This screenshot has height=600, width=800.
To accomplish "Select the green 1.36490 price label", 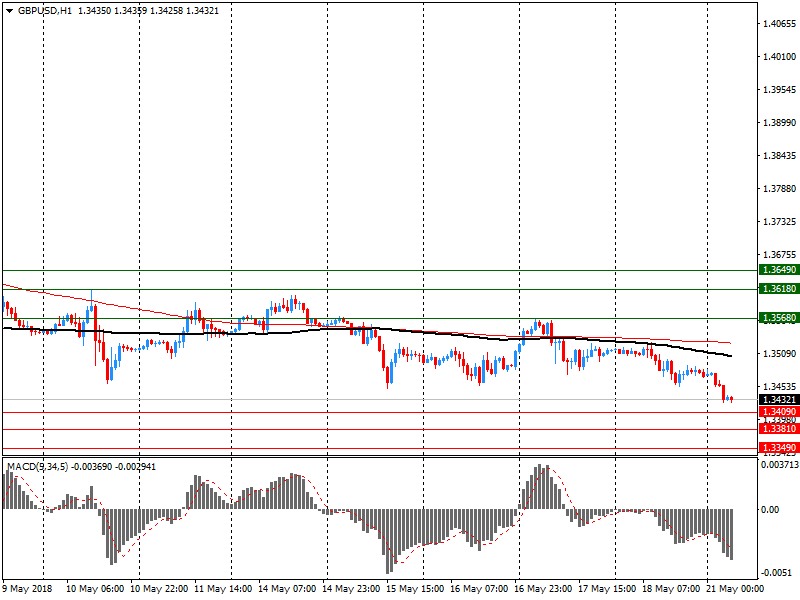I will point(778,270).
